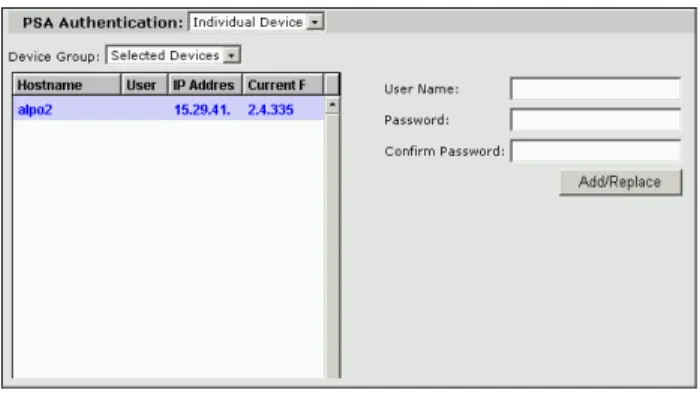
Task: Click the Add/Replace button
Action: click(x=621, y=182)
